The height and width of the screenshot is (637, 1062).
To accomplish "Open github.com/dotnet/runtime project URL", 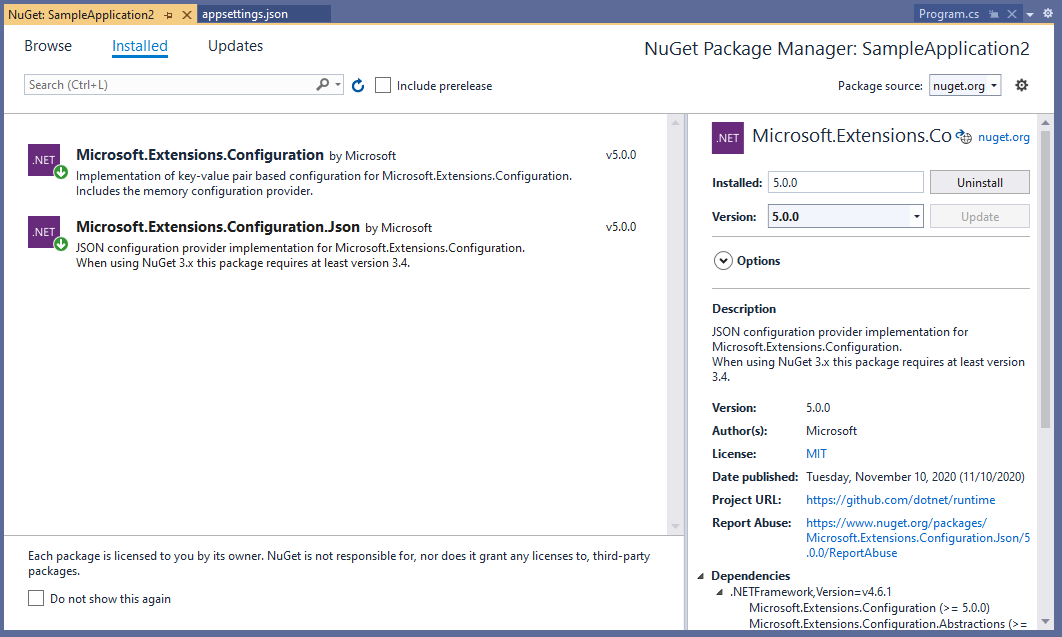I will click(900, 500).
